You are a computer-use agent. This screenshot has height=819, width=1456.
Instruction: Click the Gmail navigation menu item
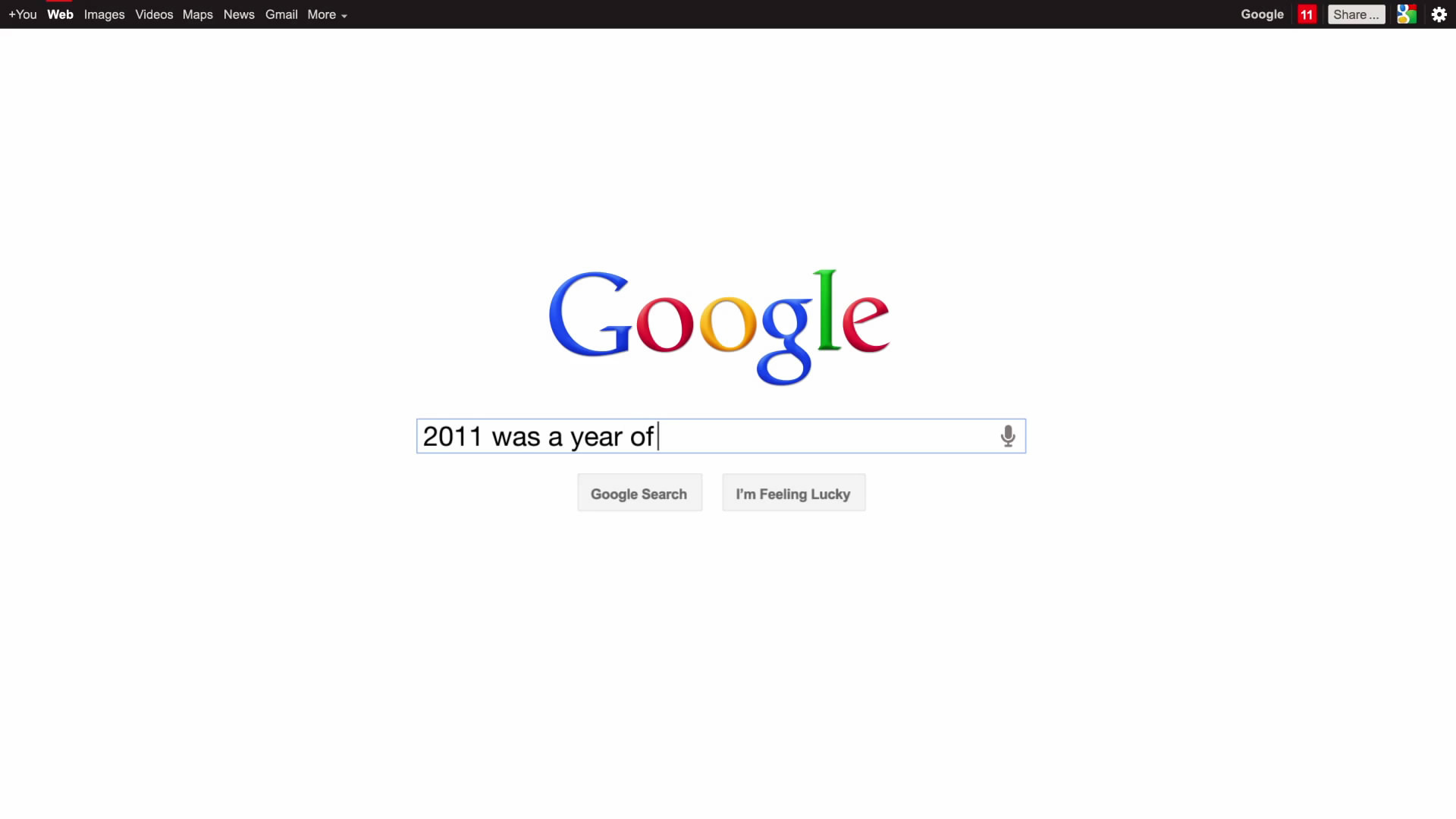(x=281, y=14)
